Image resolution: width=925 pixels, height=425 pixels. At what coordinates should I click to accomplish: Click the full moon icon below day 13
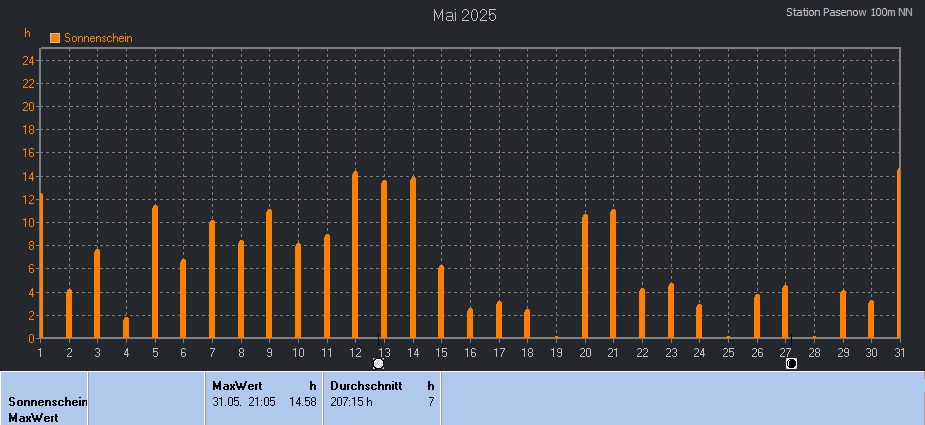pyautogui.click(x=379, y=364)
